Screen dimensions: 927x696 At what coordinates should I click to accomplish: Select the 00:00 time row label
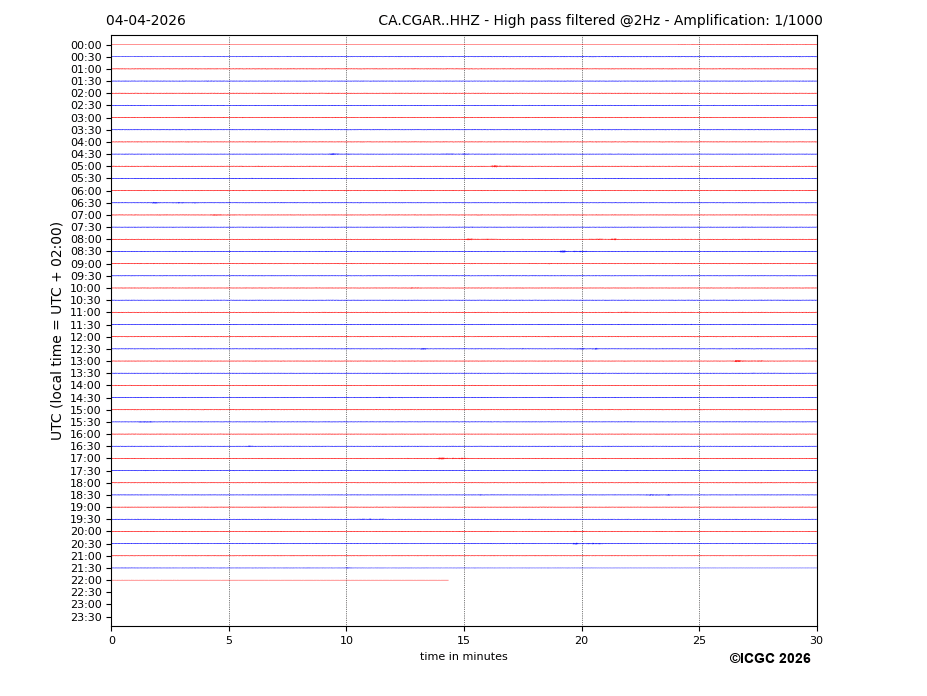pyautogui.click(x=86, y=45)
